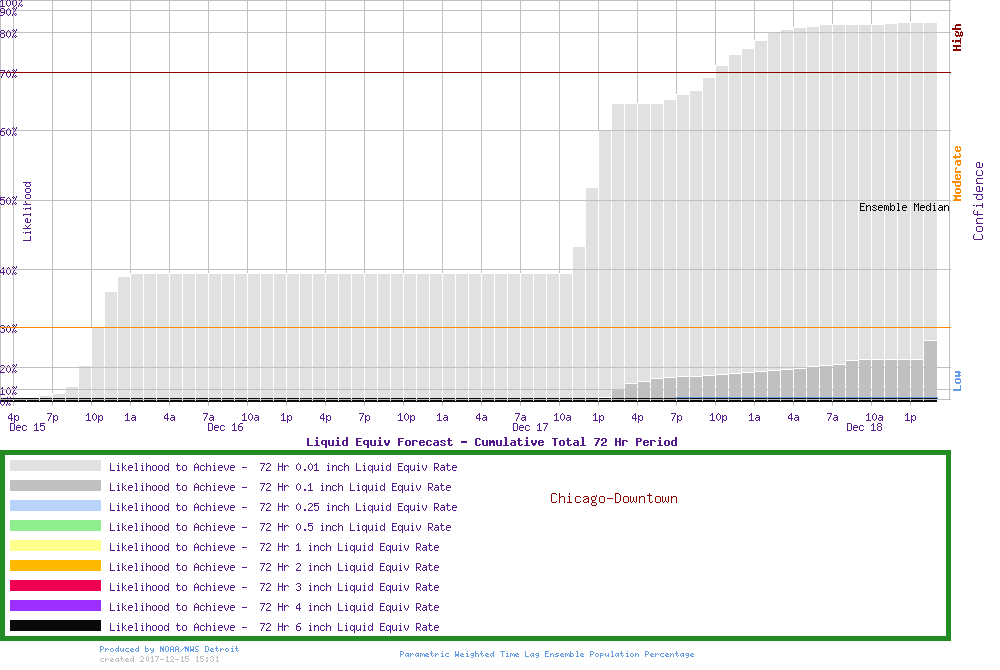Click the High confidence label
Viewport: 1000px width, 670px height.
coord(957,38)
